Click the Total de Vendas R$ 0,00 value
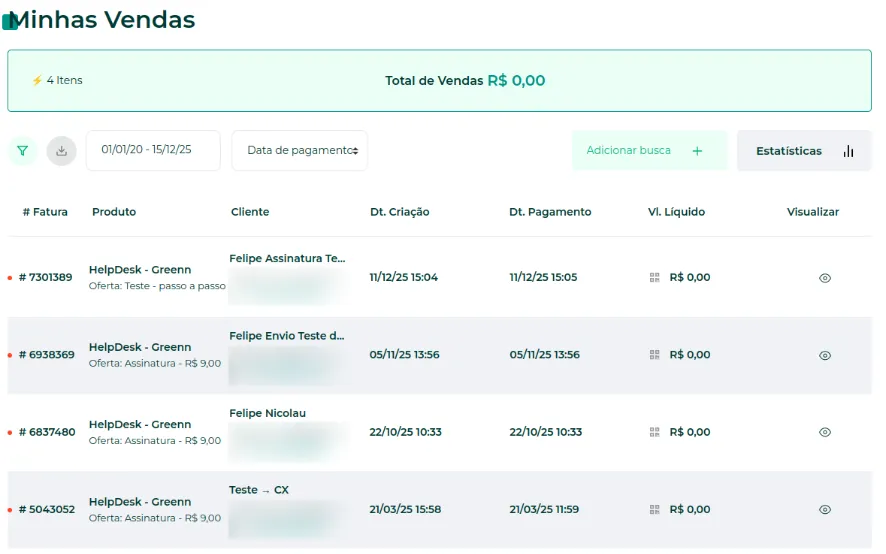Image resolution: width=886 pixels, height=554 pixels. pos(516,81)
